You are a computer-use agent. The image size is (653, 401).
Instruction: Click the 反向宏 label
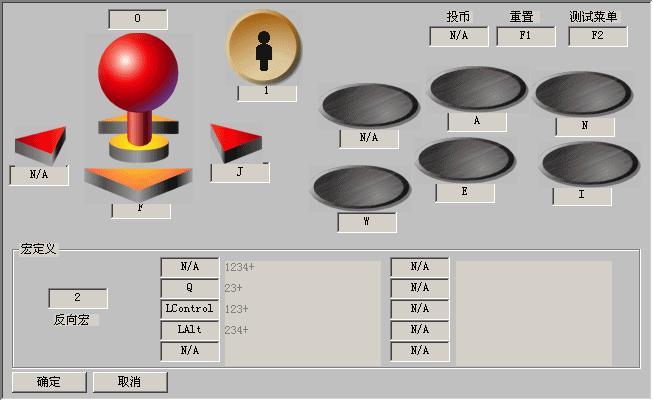click(x=72, y=320)
